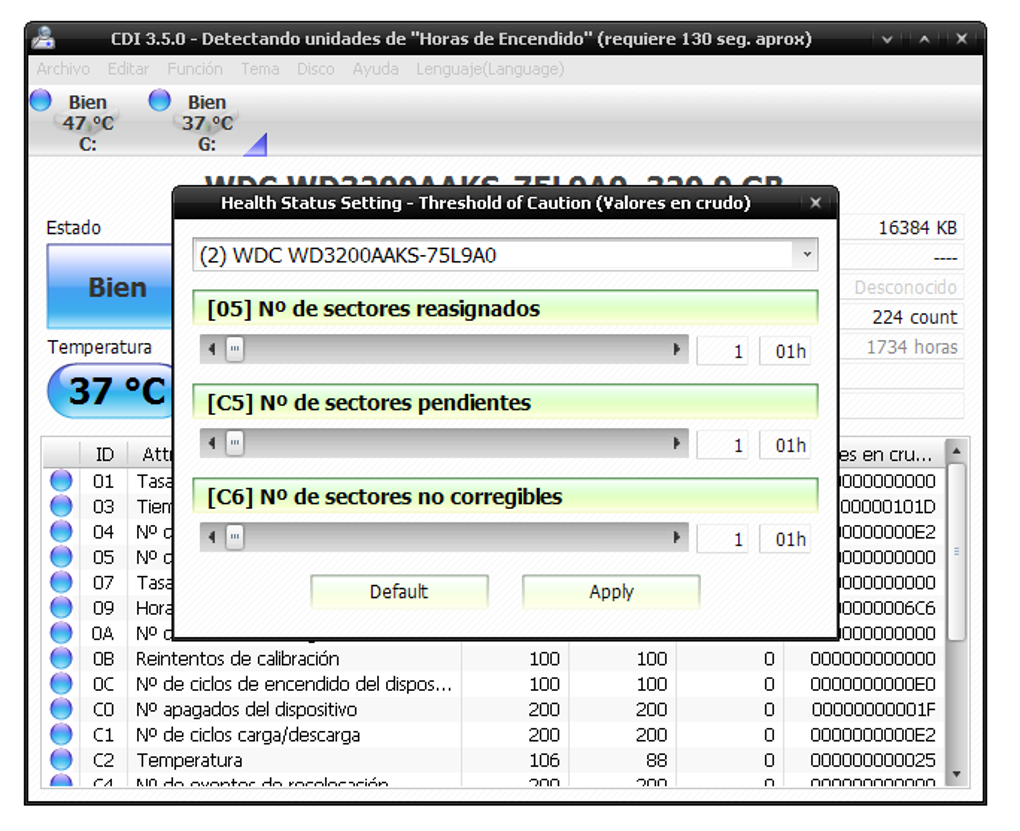
Task: Open the Función menu
Action: pos(195,69)
